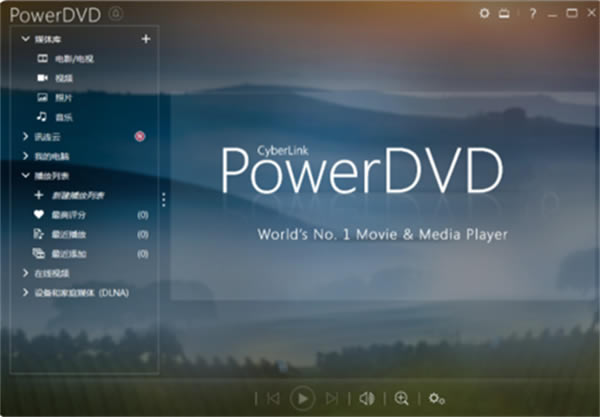
Task: Add media using Media Library plus icon
Action: 146,39
